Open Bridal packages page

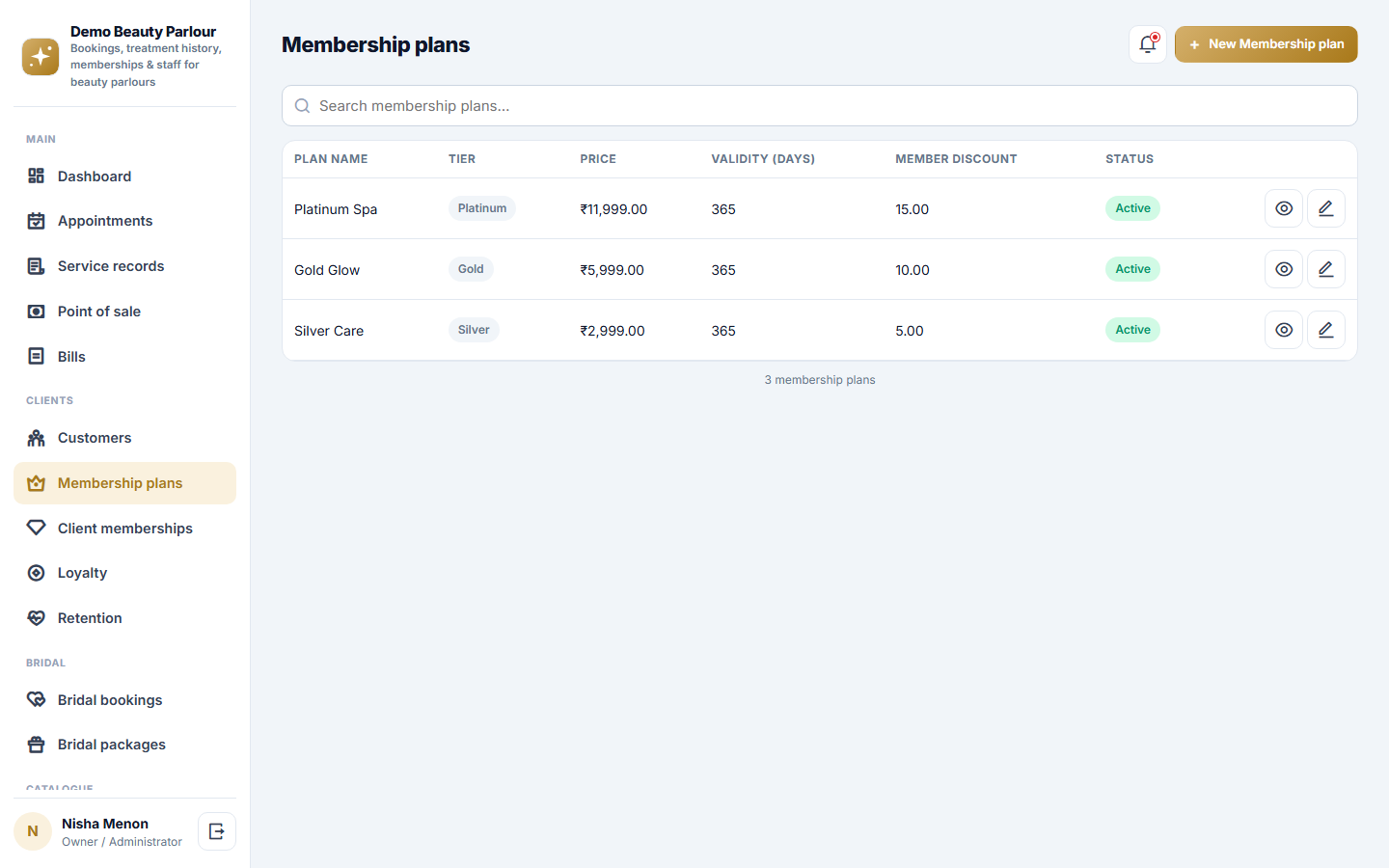124,745
